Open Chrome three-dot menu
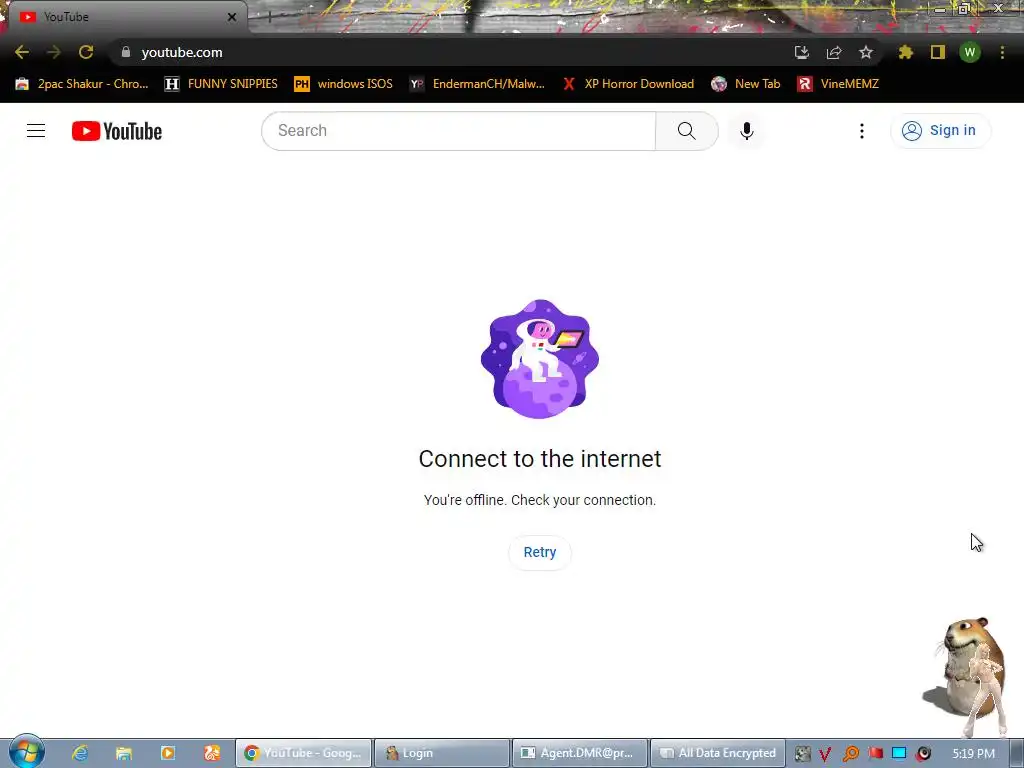This screenshot has height=768, width=1024. pos(1002,52)
